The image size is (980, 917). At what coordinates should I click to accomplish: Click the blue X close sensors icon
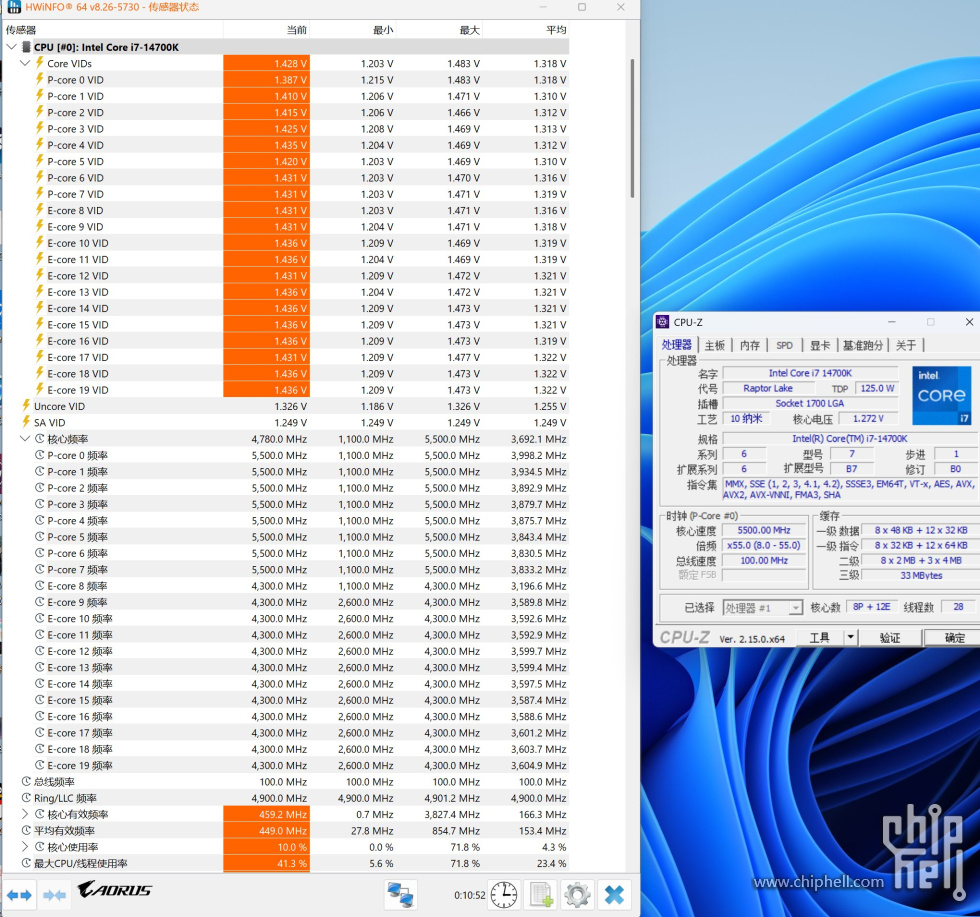coord(614,895)
